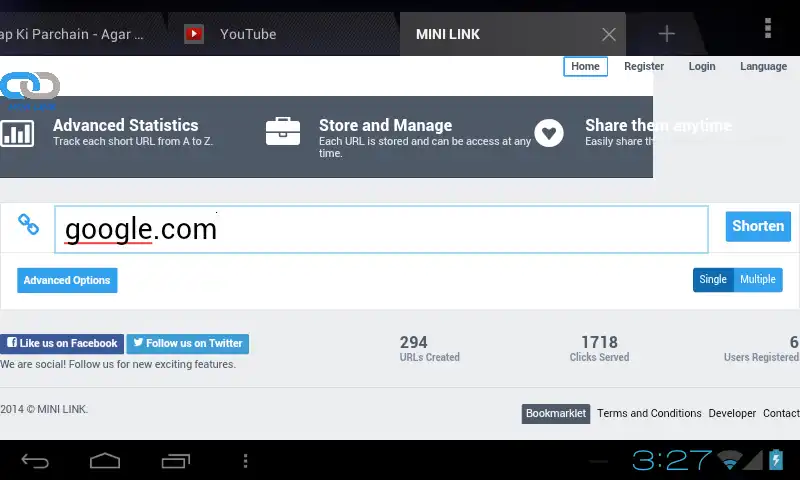
Task: Click the YouTube favicon icon
Action: pyautogui.click(x=194, y=34)
